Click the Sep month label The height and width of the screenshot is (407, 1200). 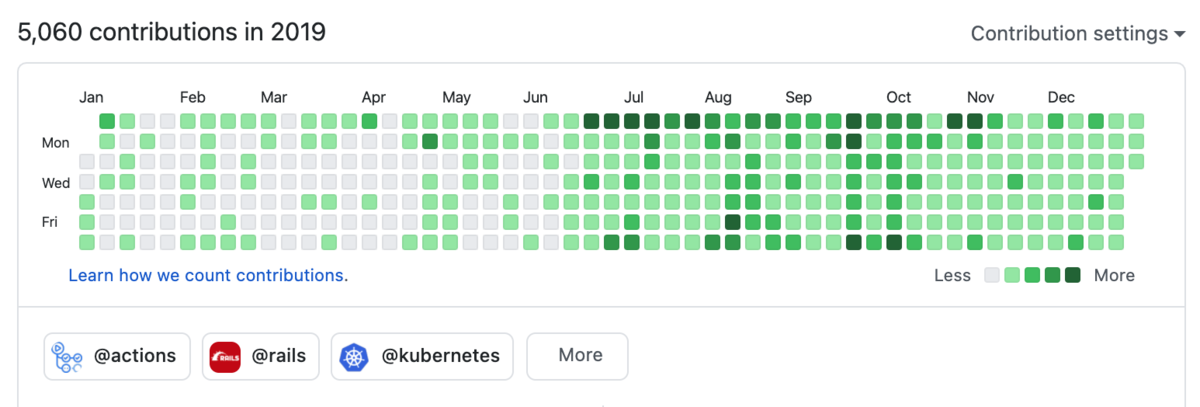(798, 98)
